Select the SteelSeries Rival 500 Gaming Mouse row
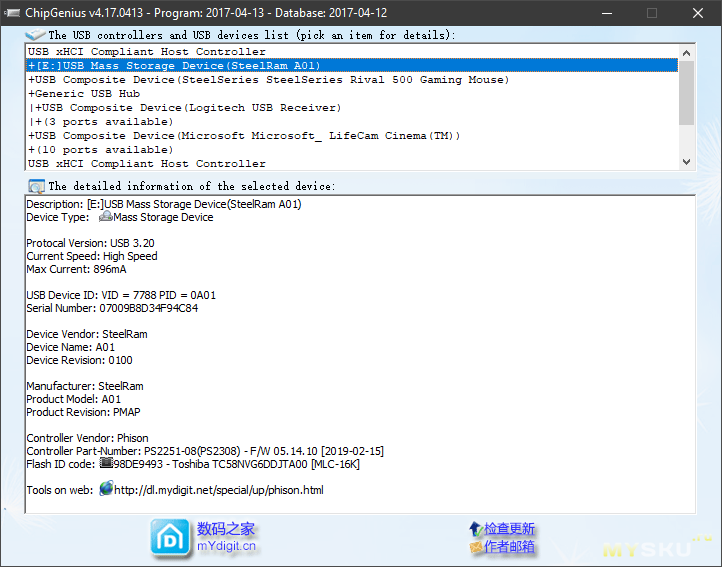722x567 pixels. click(x=352, y=80)
